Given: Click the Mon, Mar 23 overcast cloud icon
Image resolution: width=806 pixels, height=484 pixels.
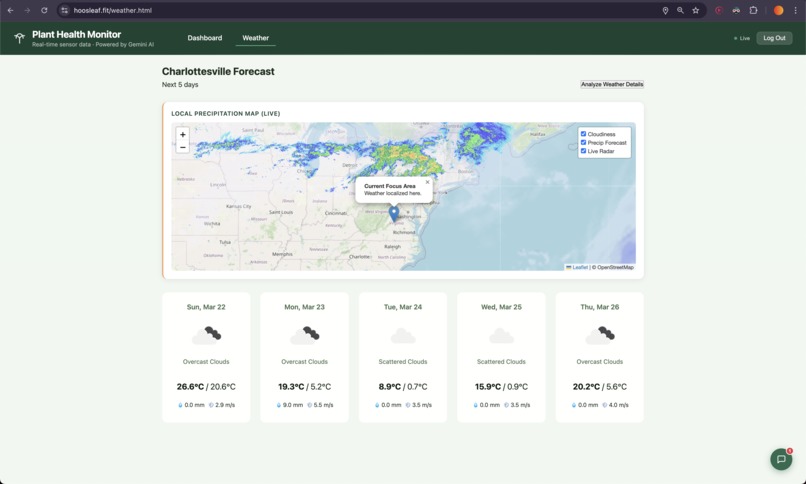Looking at the screenshot, I should pyautogui.click(x=304, y=335).
